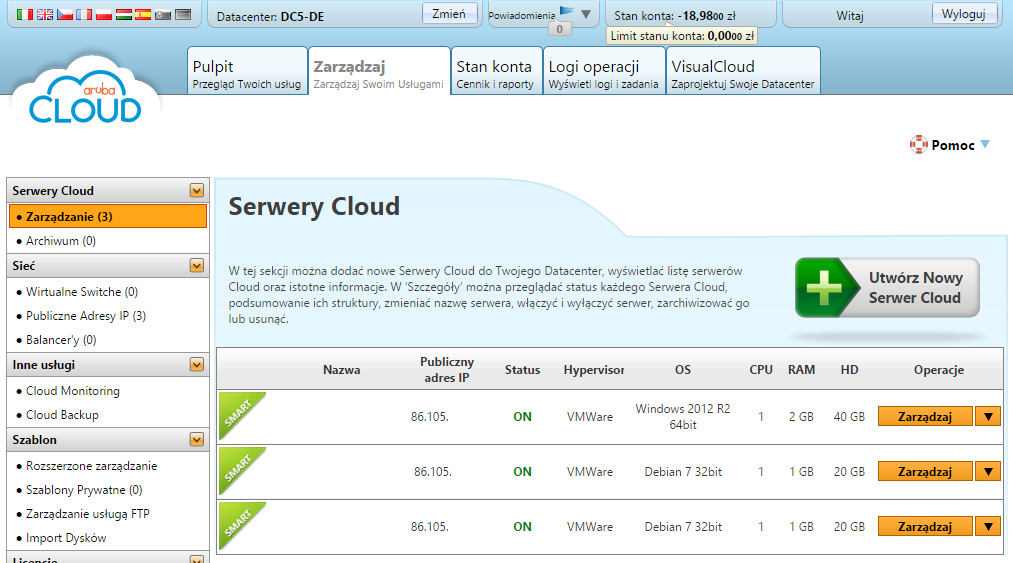1013x563 pixels.
Task: Switch language with the Czech flag
Action: [65, 14]
